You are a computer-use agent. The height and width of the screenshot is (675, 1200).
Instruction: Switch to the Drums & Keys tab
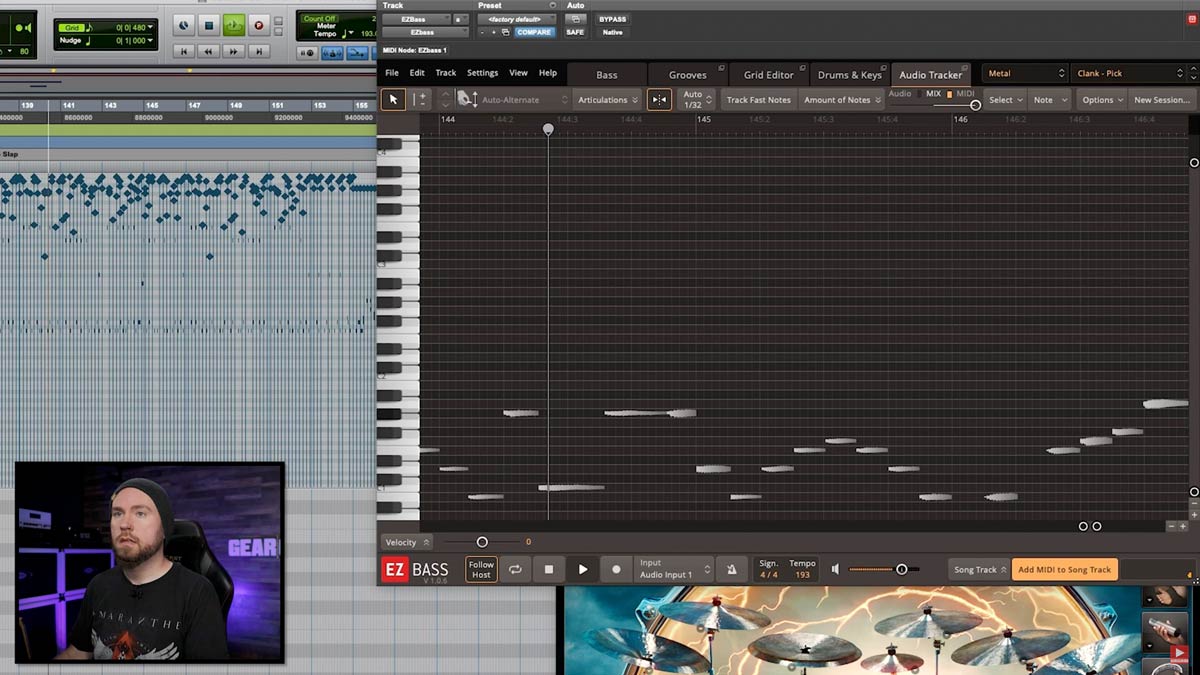[850, 75]
